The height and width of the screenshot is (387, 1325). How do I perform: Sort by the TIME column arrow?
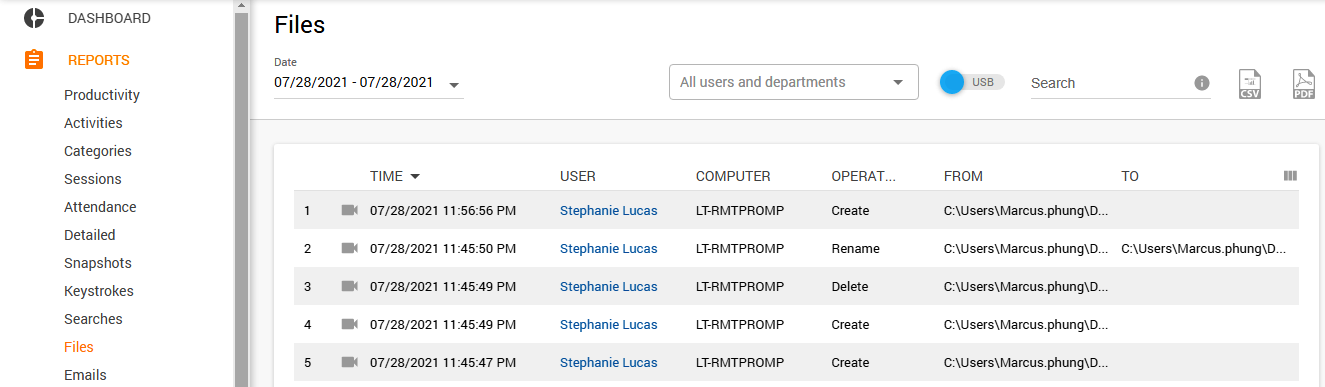click(415, 176)
